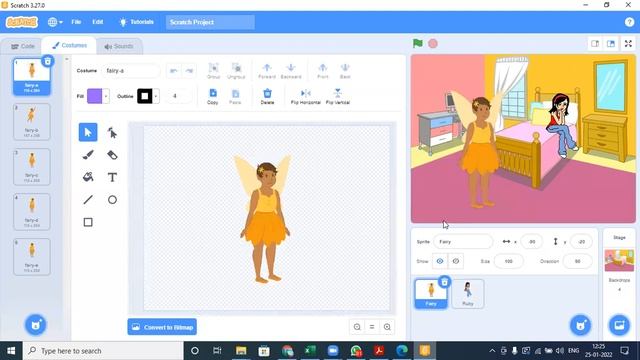Select the Brush tool
640x360 pixels.
click(x=88, y=155)
